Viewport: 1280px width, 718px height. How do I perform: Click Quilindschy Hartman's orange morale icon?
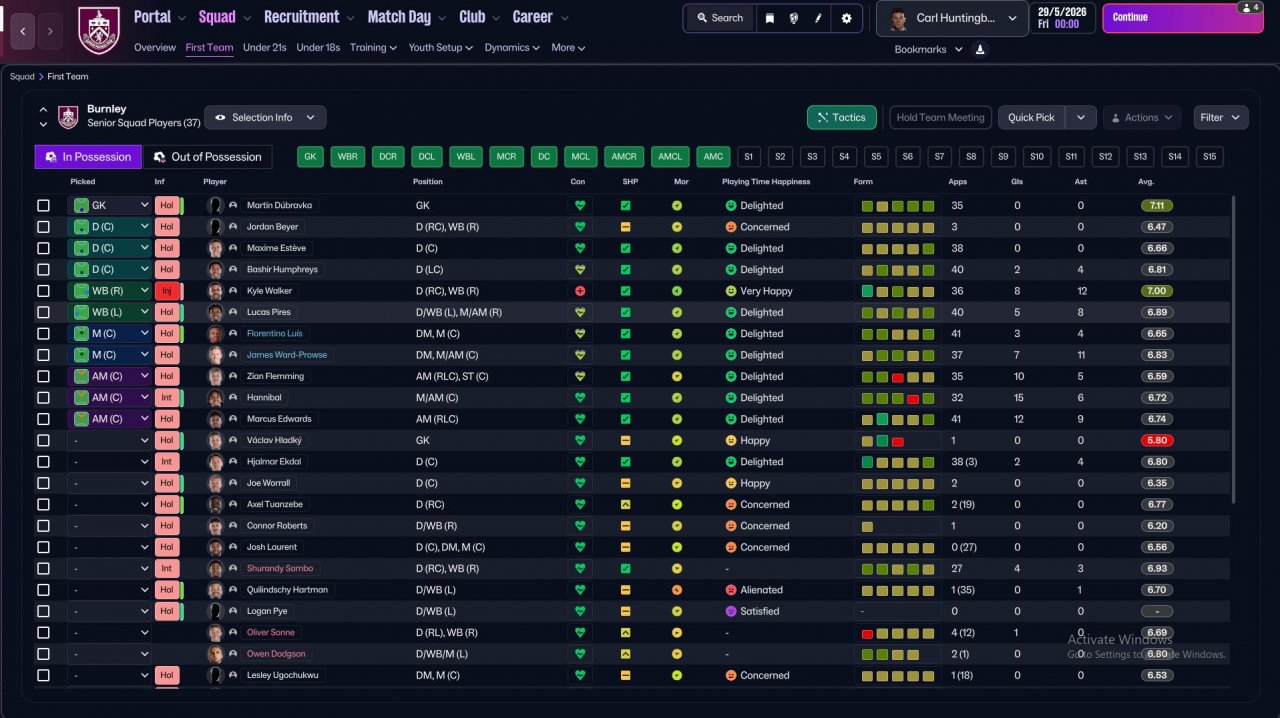coord(677,590)
